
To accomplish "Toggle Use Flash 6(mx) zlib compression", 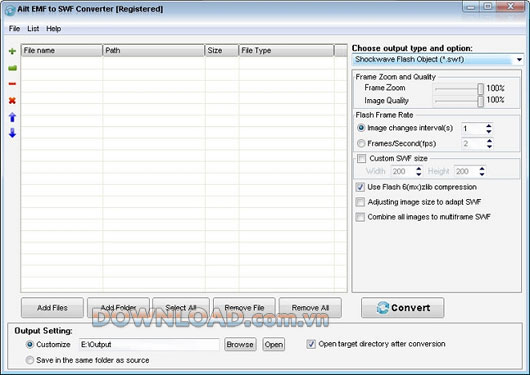I will pyautogui.click(x=360, y=187).
